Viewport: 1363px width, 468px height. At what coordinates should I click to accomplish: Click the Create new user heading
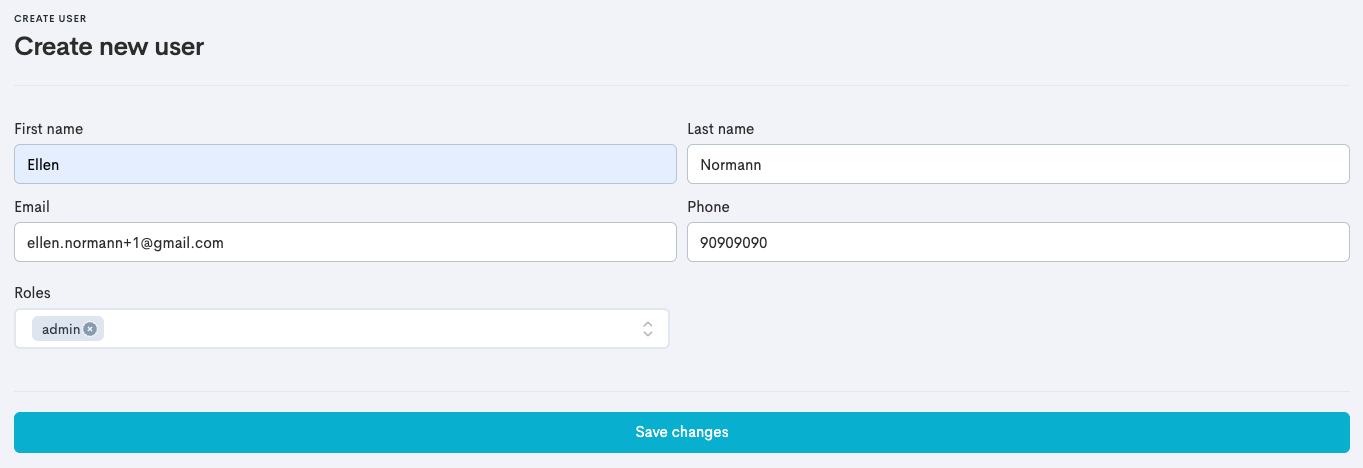(x=109, y=46)
